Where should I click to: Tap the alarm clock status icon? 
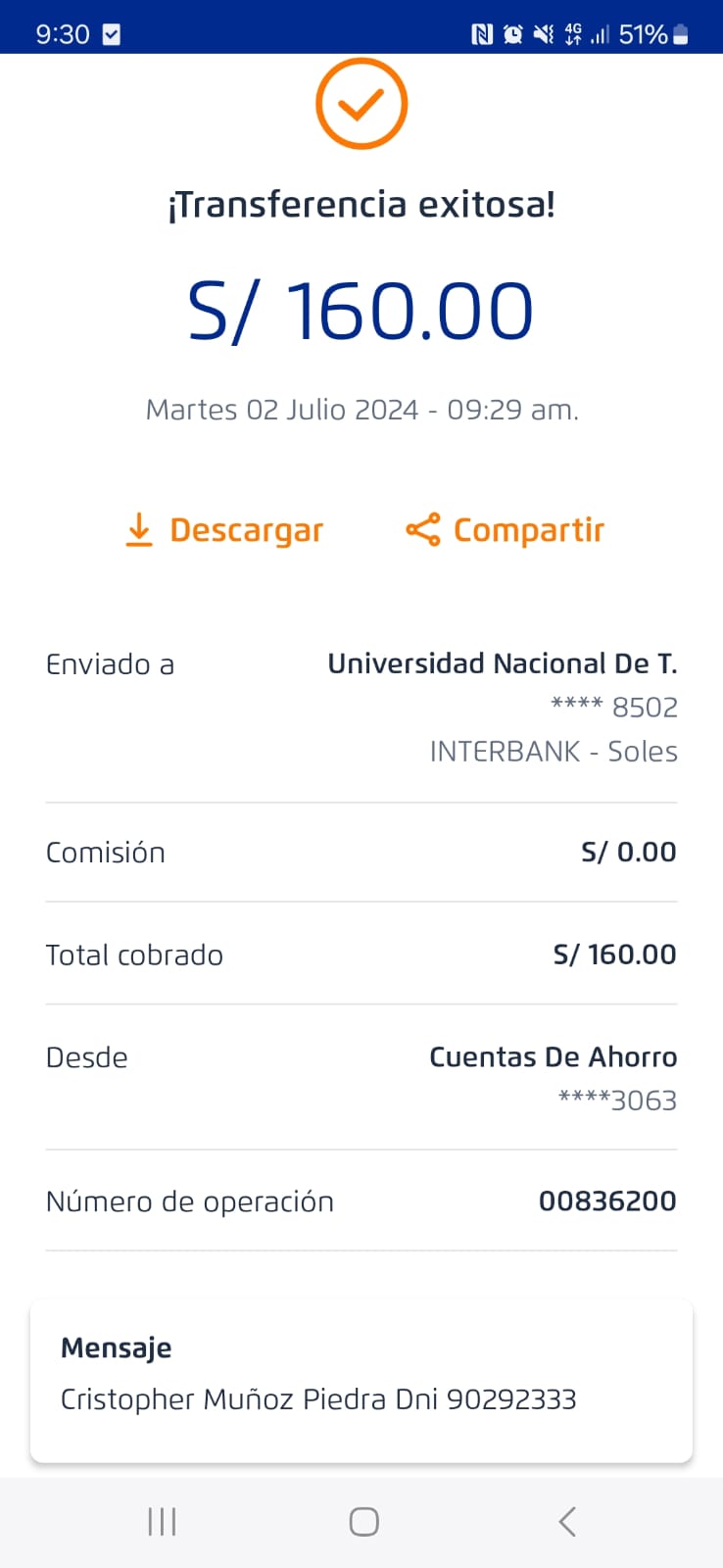click(x=512, y=34)
